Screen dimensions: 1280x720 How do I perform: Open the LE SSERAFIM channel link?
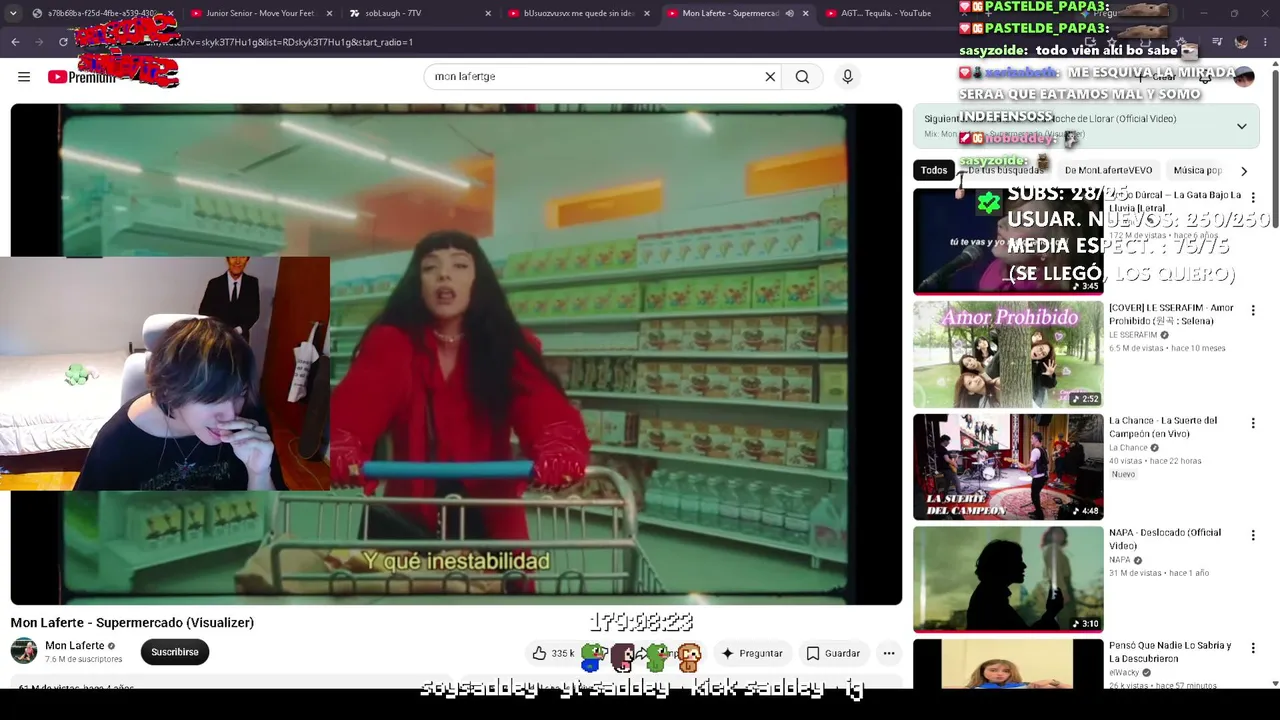[1133, 335]
